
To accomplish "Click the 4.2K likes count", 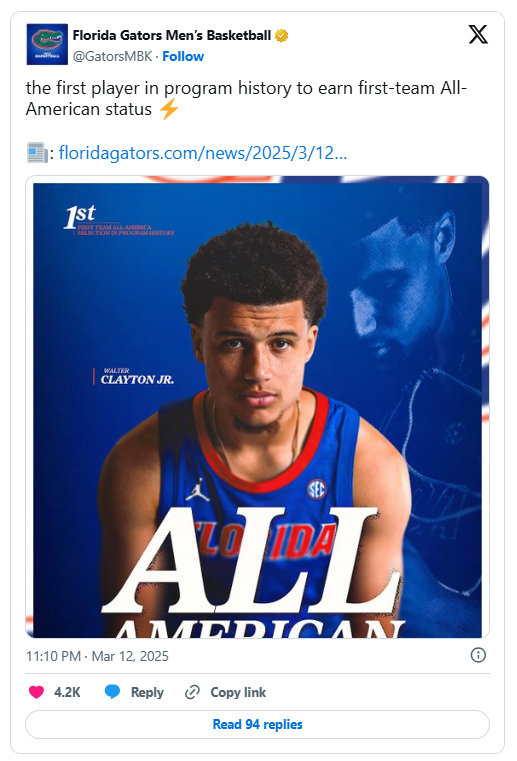I will pyautogui.click(x=67, y=692).
